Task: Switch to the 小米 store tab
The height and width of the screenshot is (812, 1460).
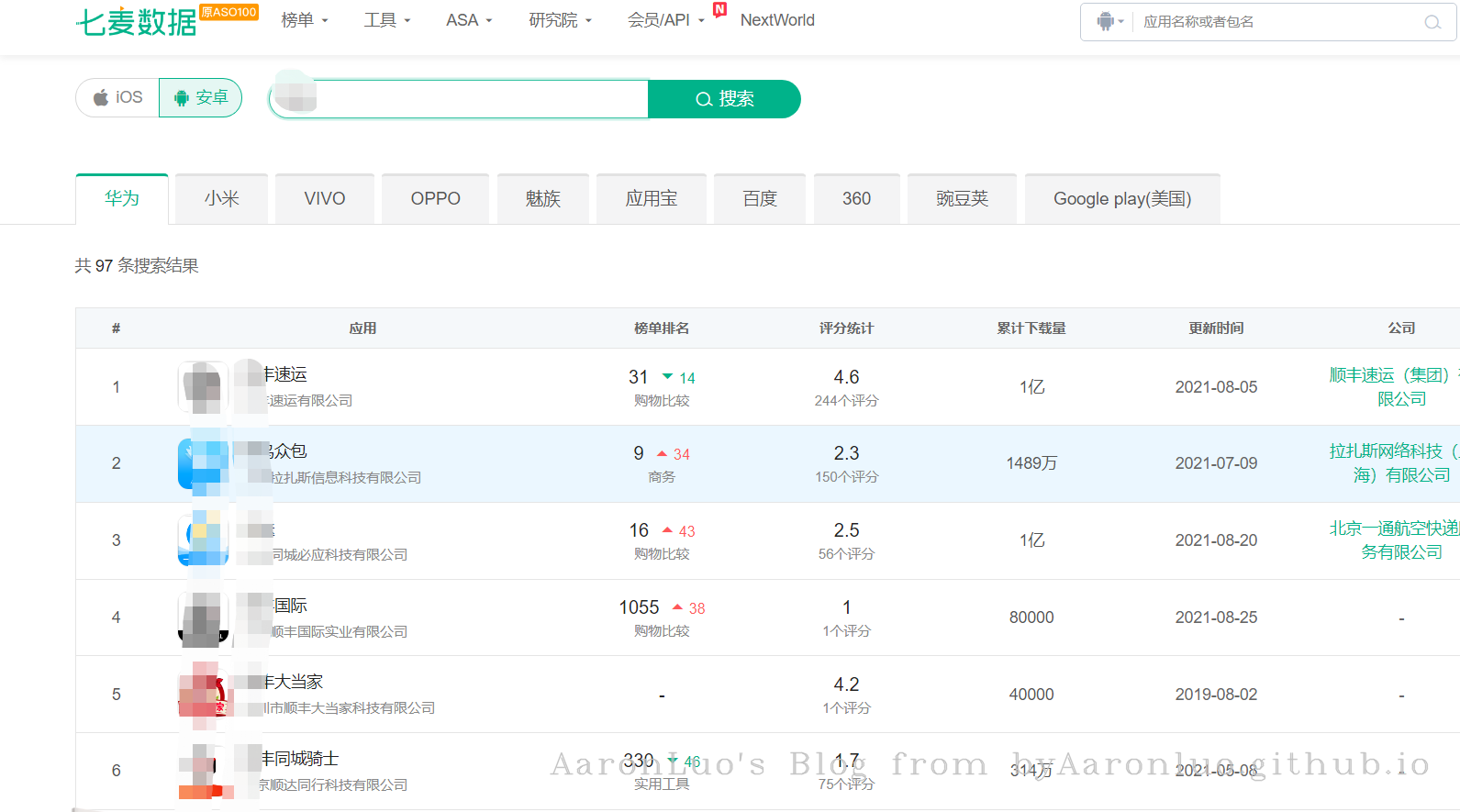Action: 221,199
